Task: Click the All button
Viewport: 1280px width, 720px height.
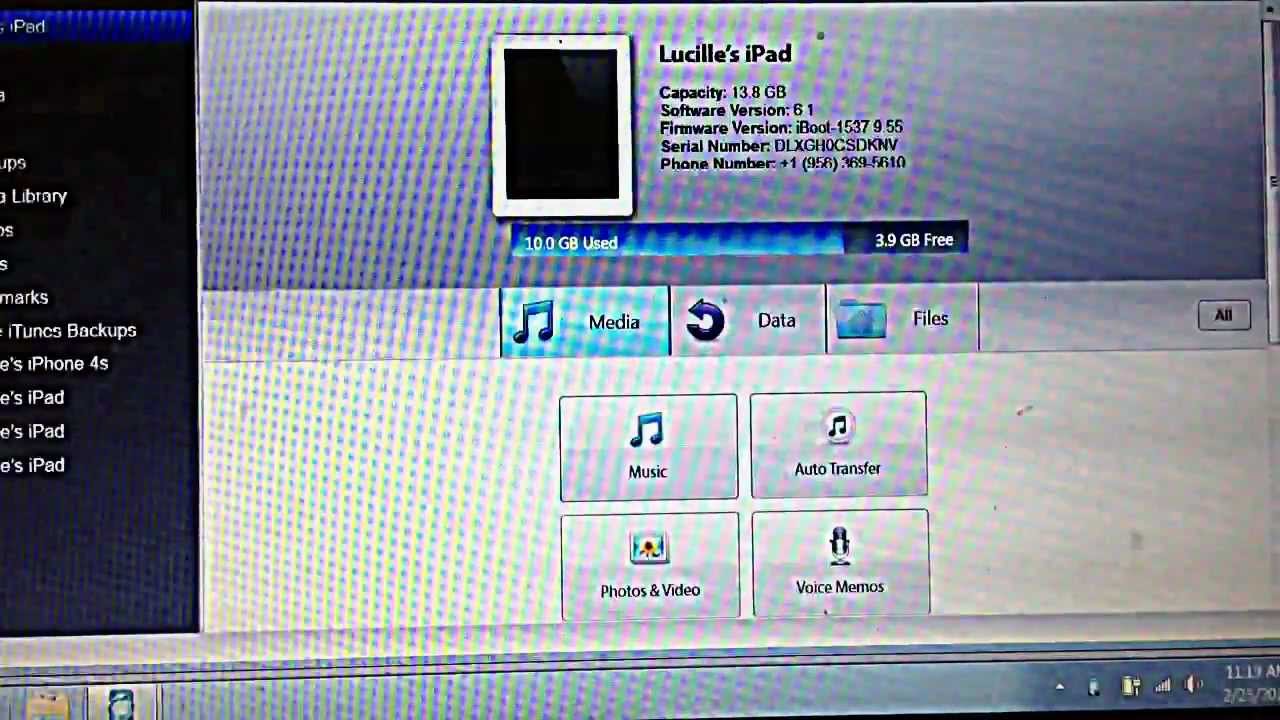Action: coord(1223,315)
